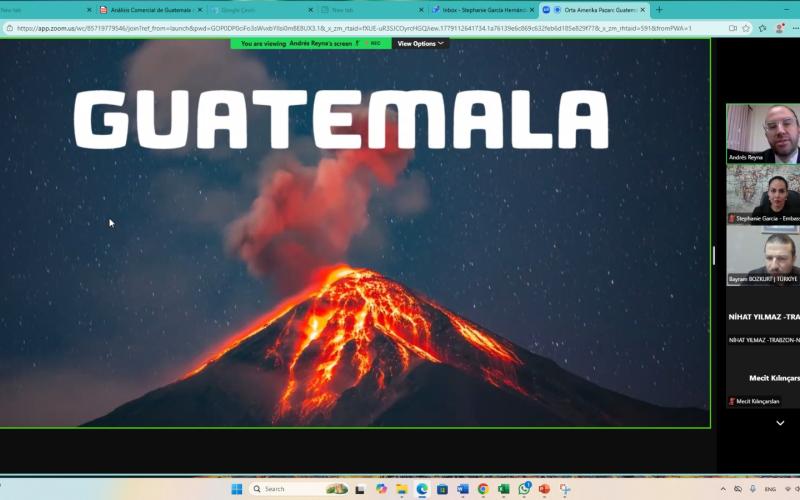Open WhatsApp from the taskbar
The width and height of the screenshot is (800, 500).
[524, 489]
